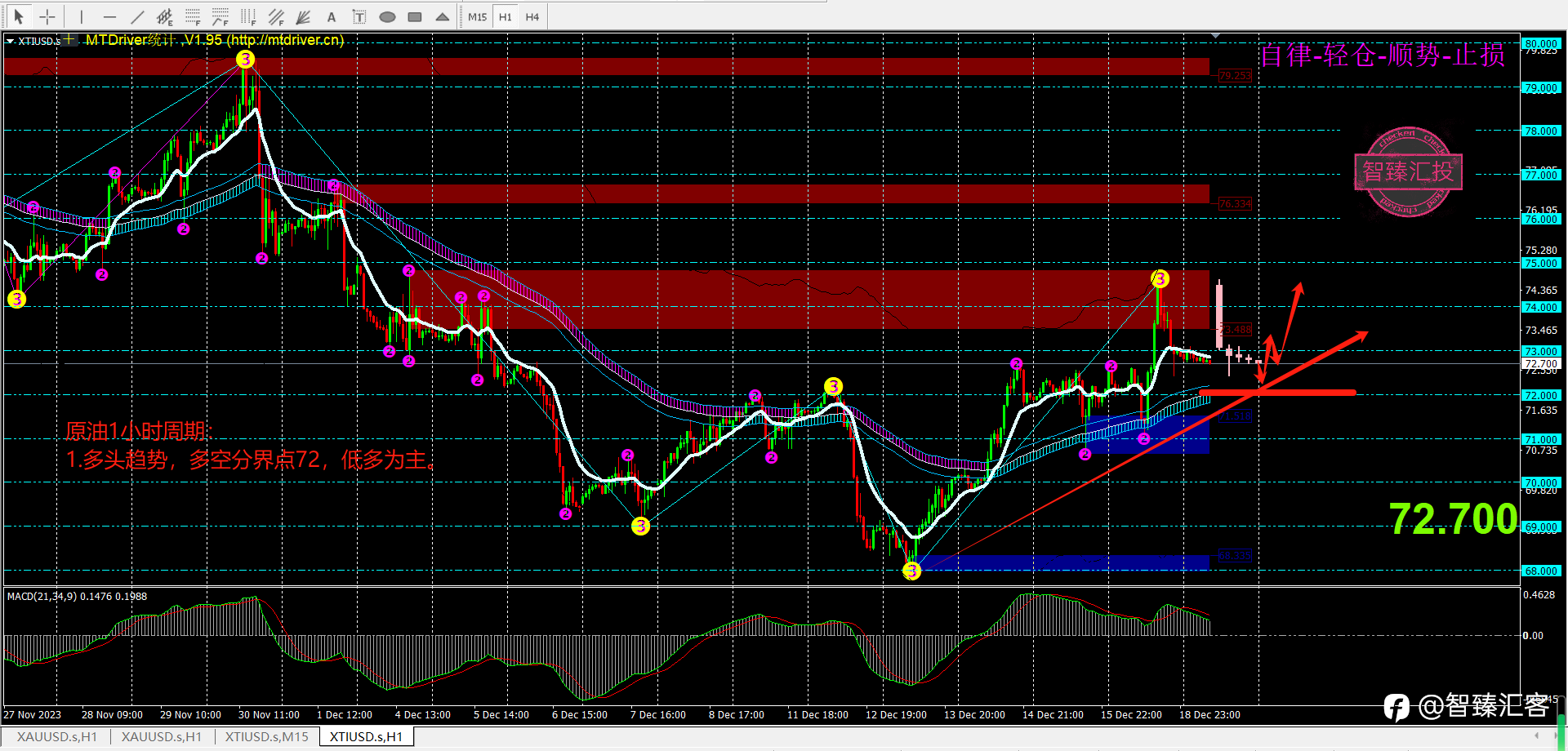Select the Cursor arrow tool

coord(19,16)
